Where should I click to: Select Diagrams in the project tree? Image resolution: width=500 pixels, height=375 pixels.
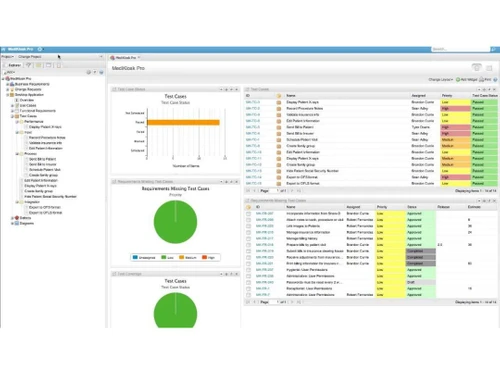pos(27,223)
